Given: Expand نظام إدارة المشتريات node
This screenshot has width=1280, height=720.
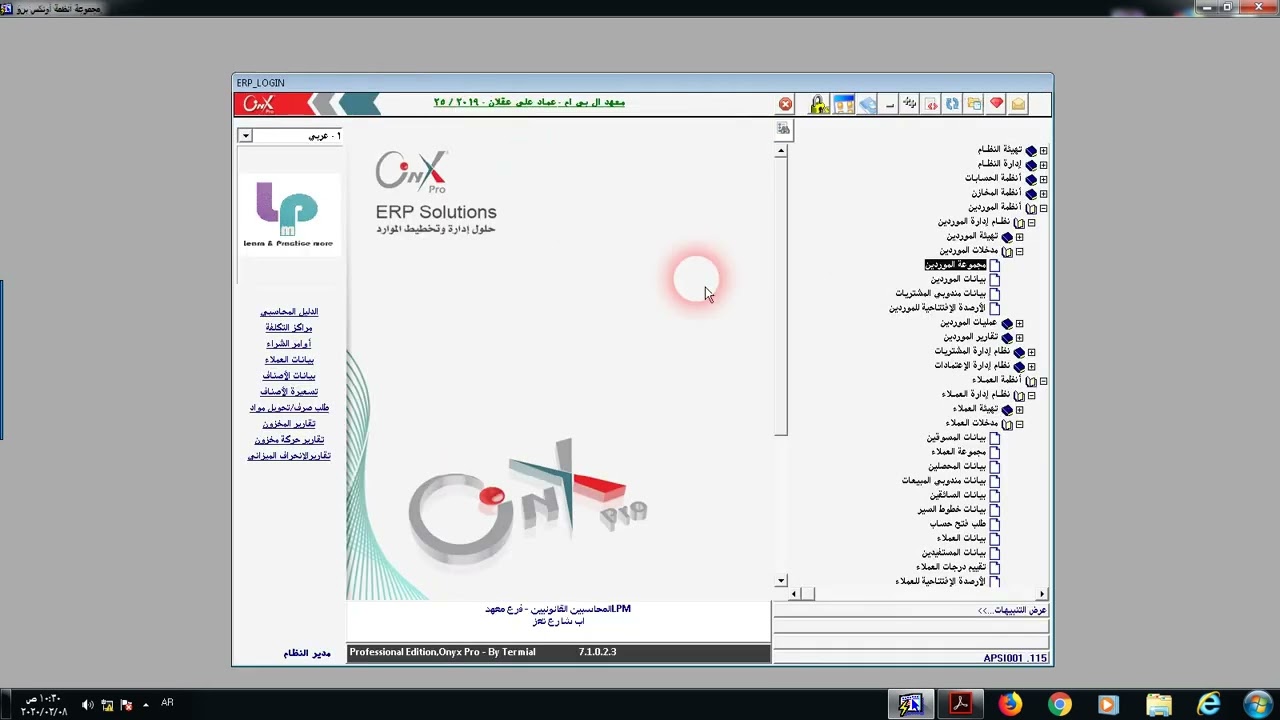Looking at the screenshot, I should 1031,352.
